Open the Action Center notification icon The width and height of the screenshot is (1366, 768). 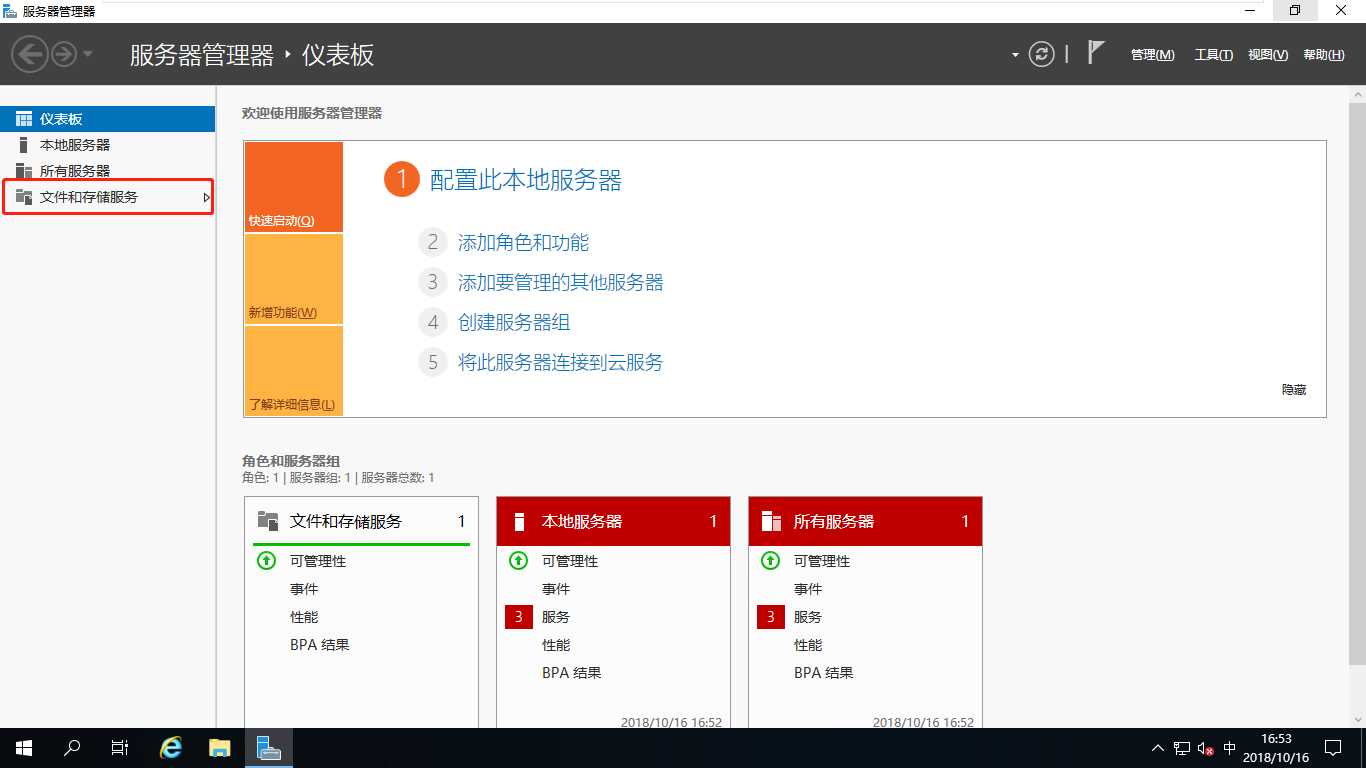[x=1333, y=748]
